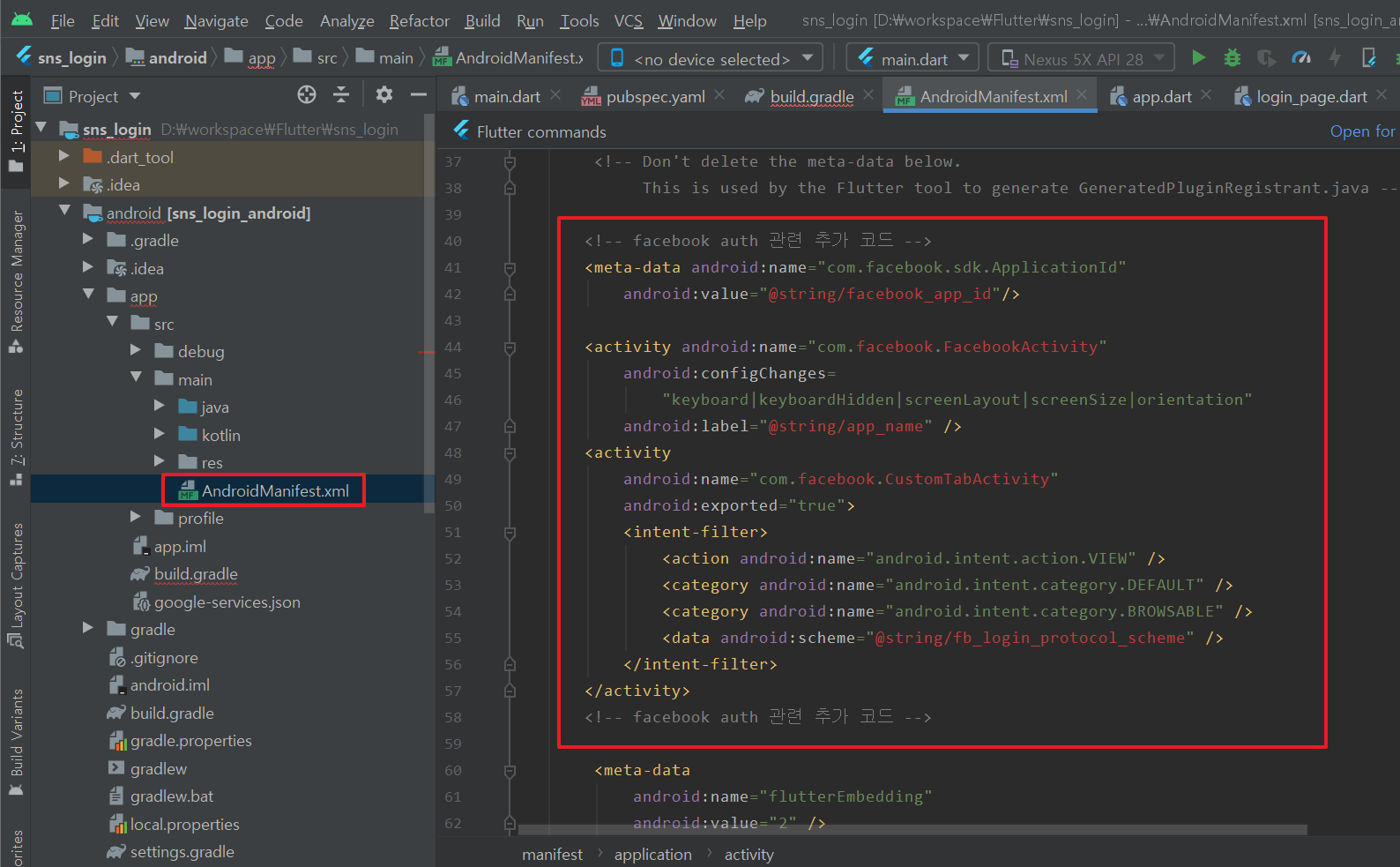The width and height of the screenshot is (1400, 867).
Task: Expand the profile folder
Action: [136, 516]
